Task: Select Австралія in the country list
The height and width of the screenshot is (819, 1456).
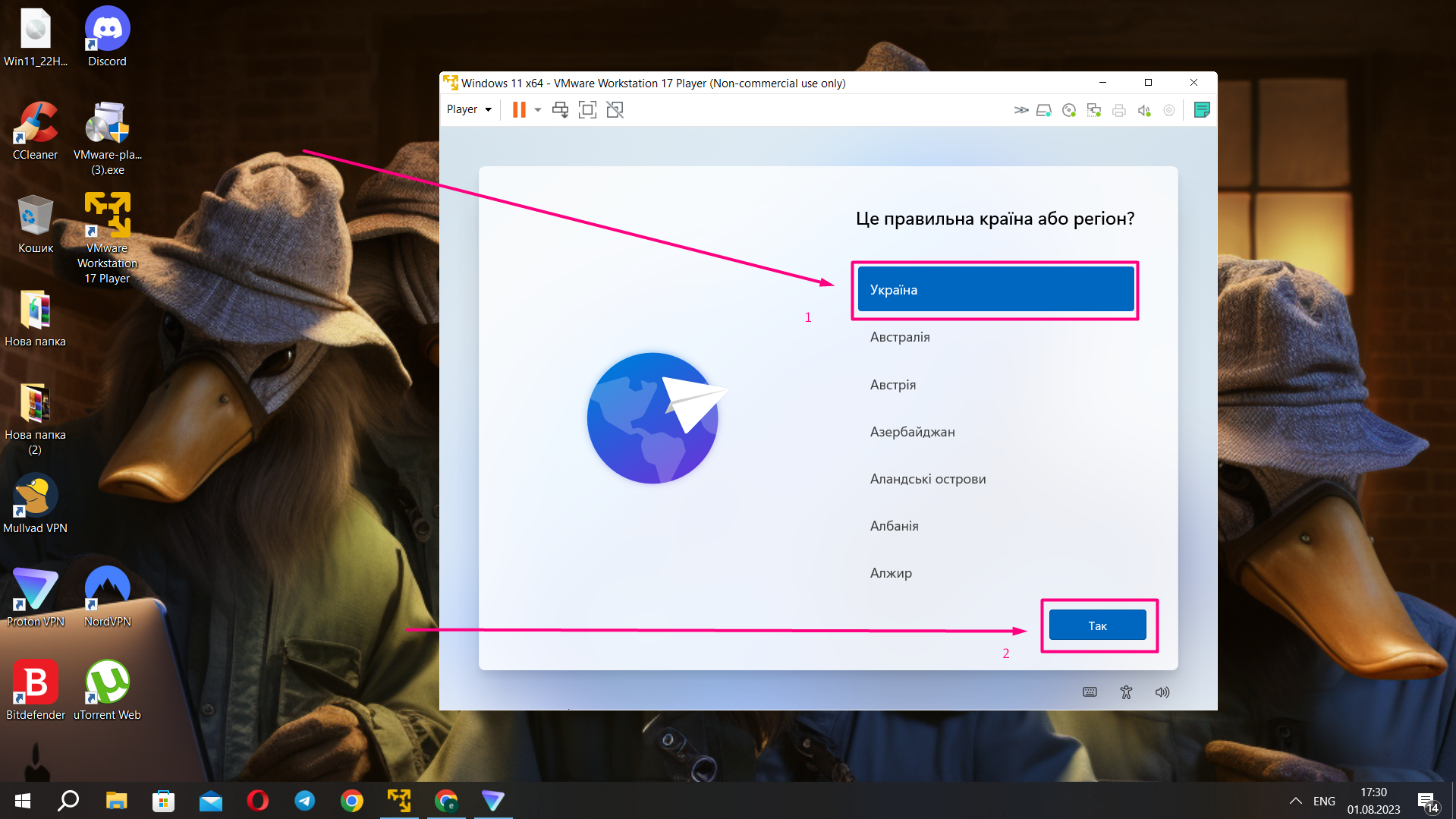Action: click(995, 337)
